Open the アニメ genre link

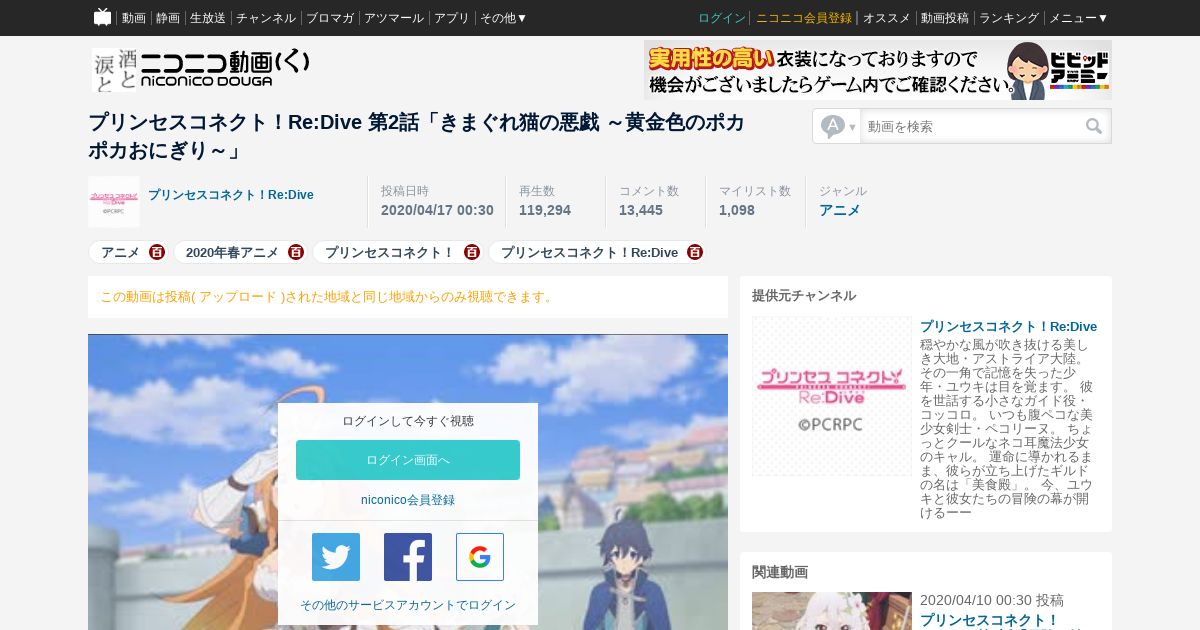[x=839, y=210]
